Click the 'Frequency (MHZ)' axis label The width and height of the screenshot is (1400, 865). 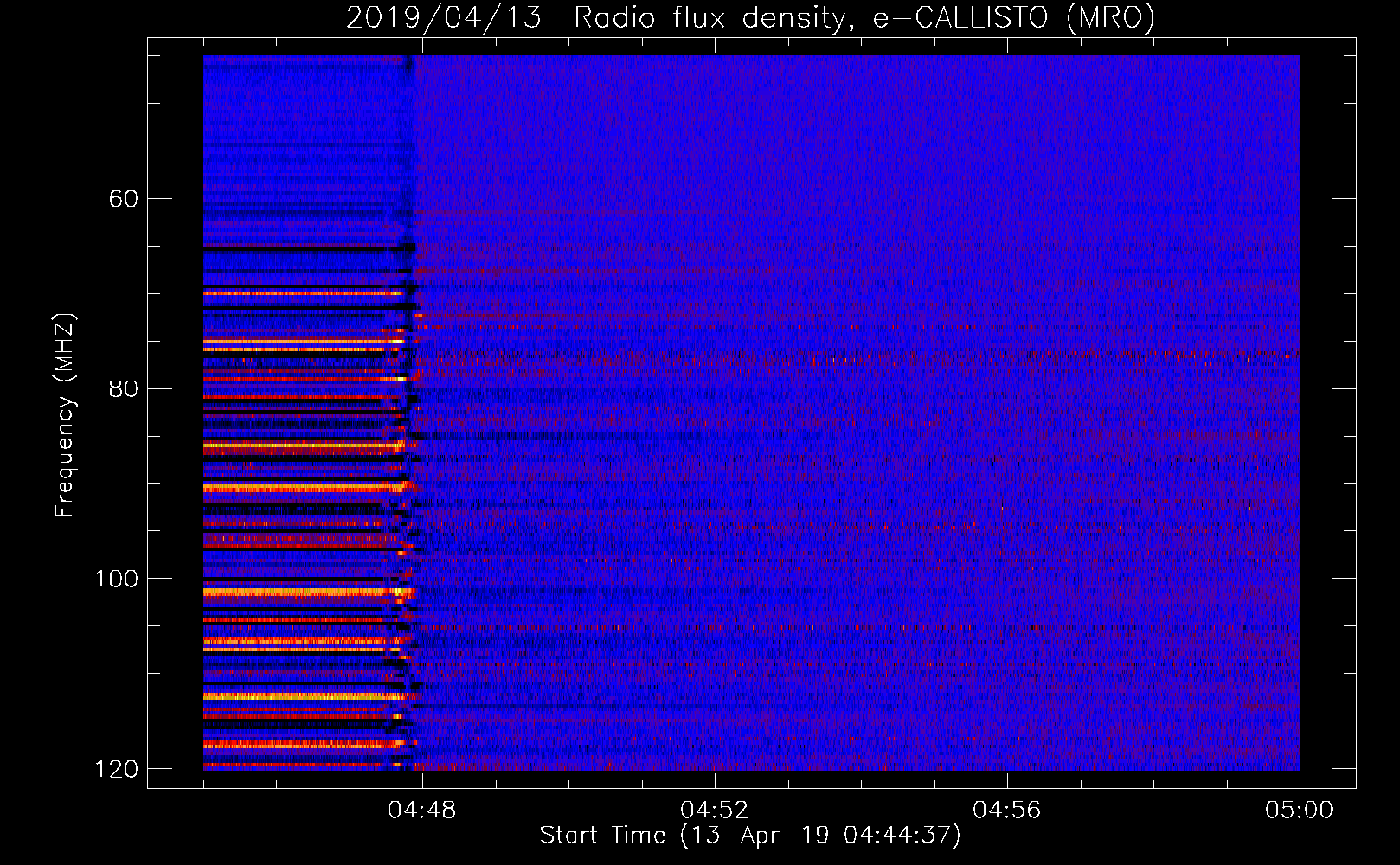64,415
